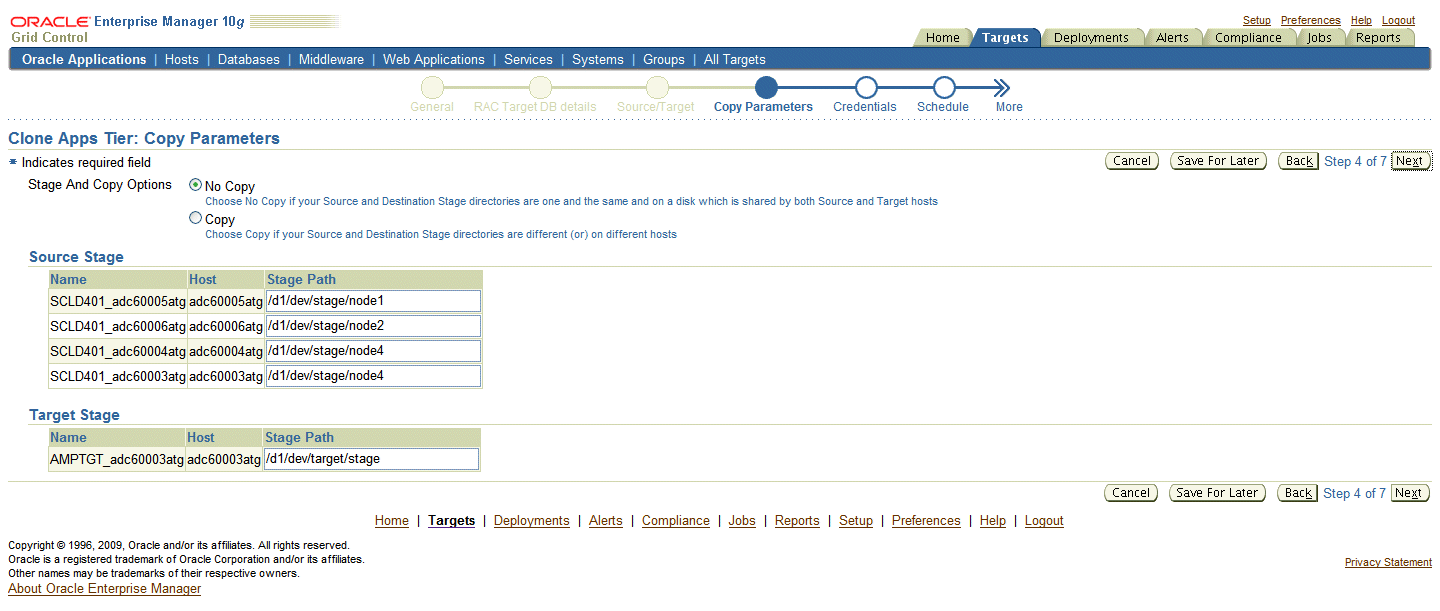Click the footer Home link

point(392,521)
